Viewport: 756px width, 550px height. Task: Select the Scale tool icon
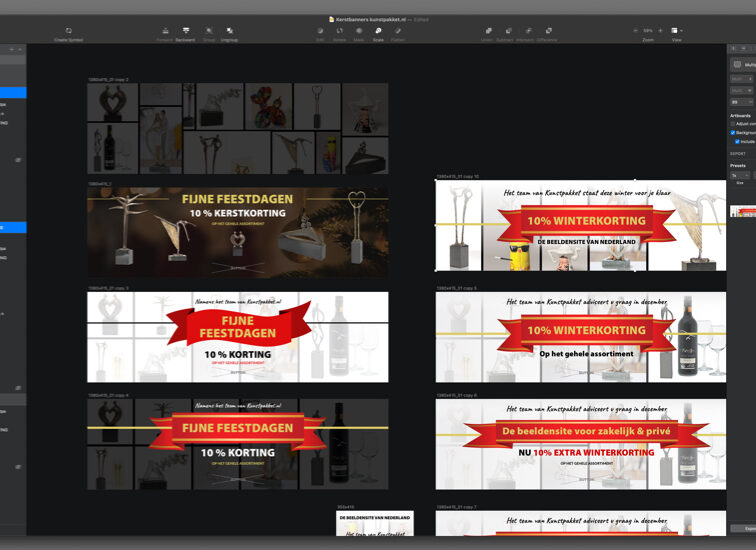(x=378, y=30)
